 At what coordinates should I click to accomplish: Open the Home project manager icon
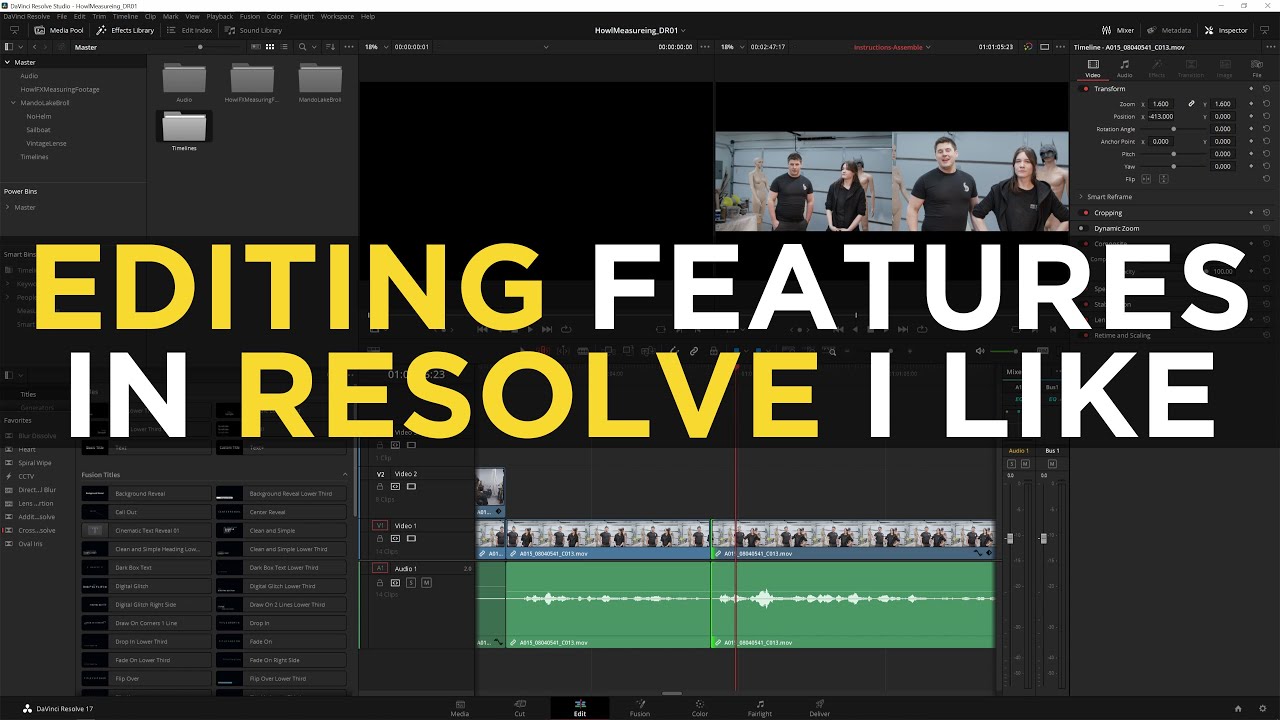pyautogui.click(x=1238, y=709)
